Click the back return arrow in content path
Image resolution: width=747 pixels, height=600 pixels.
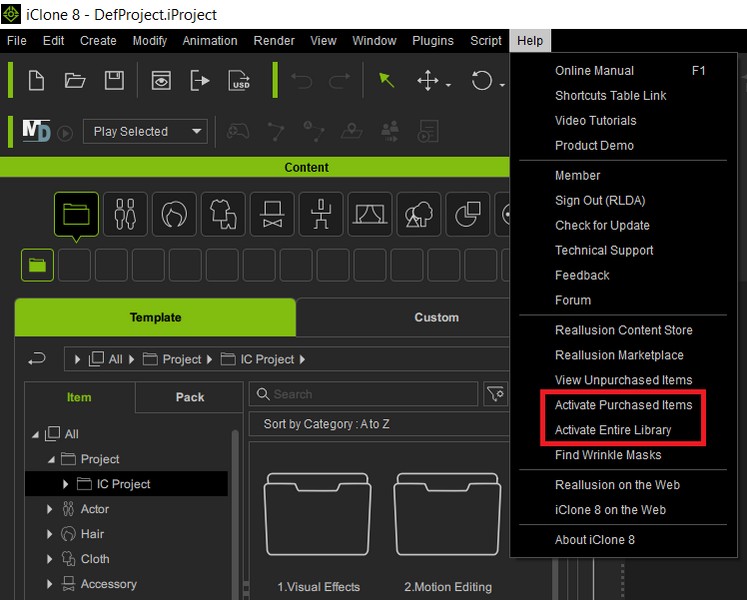[37, 358]
